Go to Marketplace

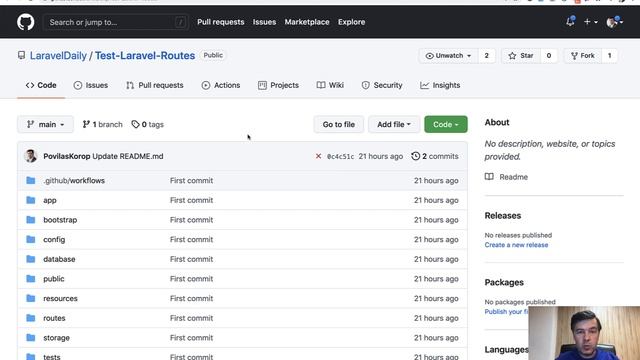click(307, 22)
